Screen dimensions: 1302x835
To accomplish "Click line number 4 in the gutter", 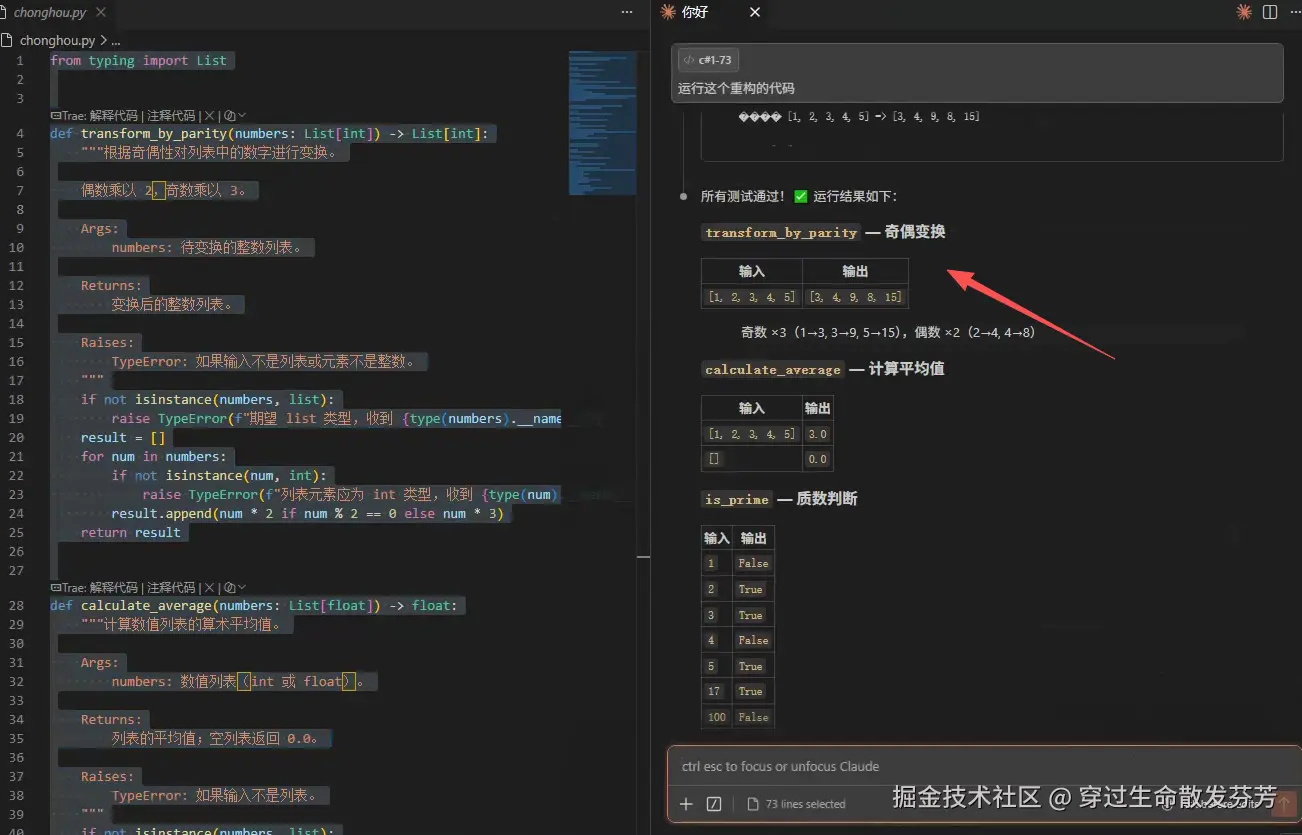I will 20,134.
